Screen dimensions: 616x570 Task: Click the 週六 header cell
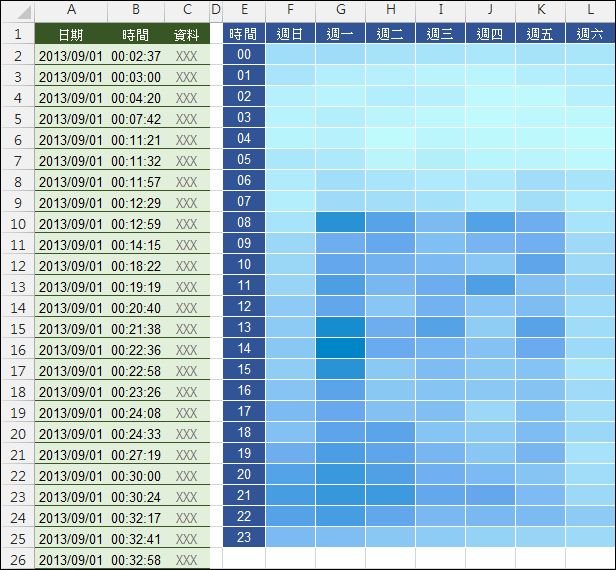pyautogui.click(x=590, y=33)
